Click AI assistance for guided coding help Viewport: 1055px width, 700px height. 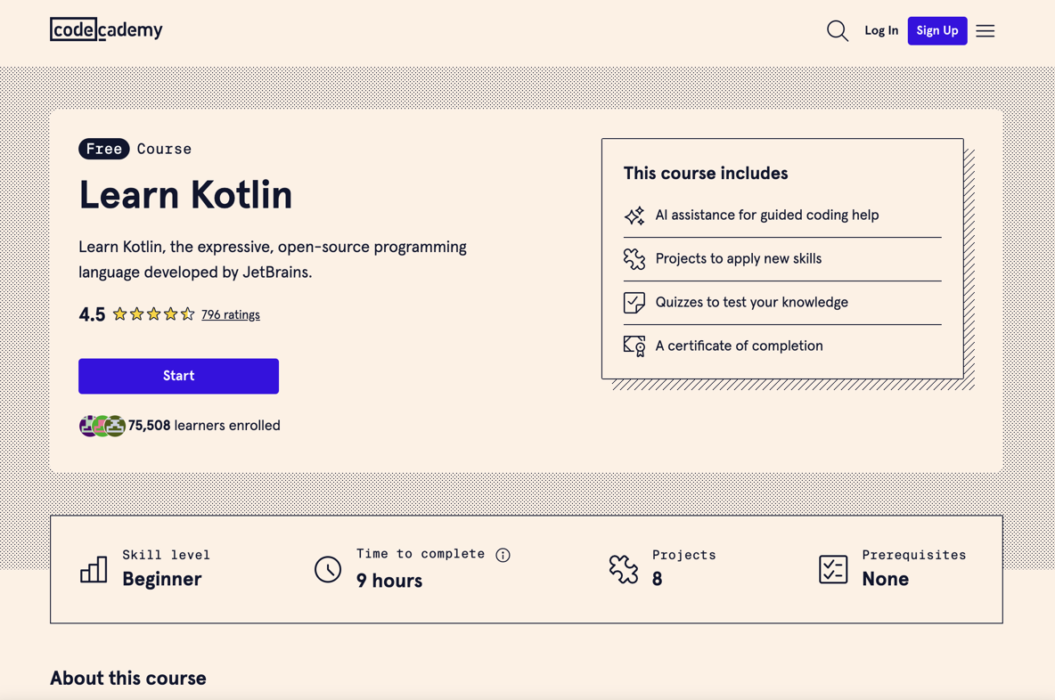coord(767,215)
